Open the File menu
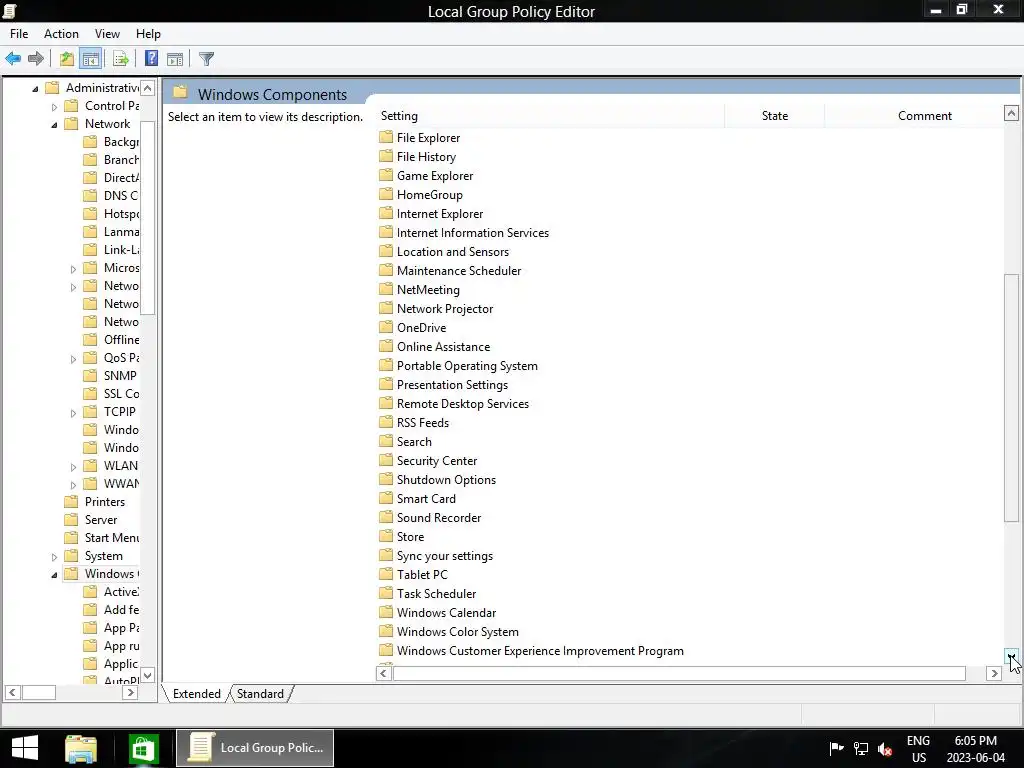The width and height of the screenshot is (1024, 768). click(x=19, y=33)
